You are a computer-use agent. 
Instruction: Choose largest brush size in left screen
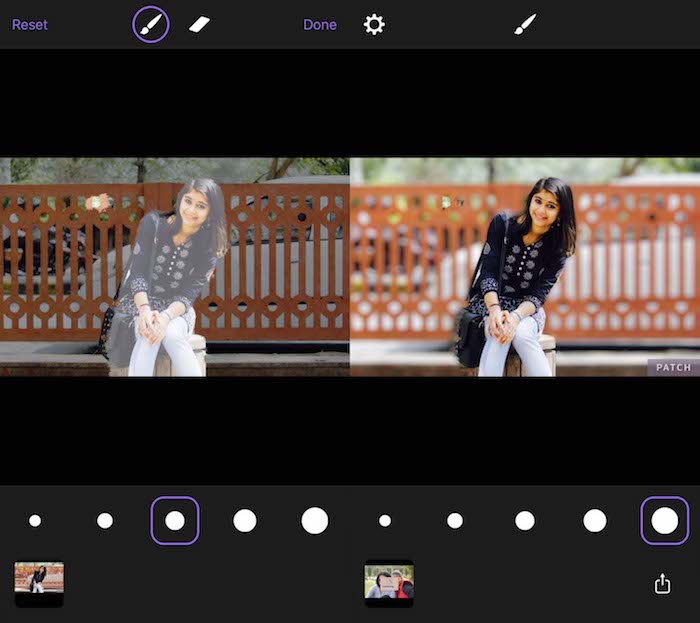pyautogui.click(x=315, y=520)
